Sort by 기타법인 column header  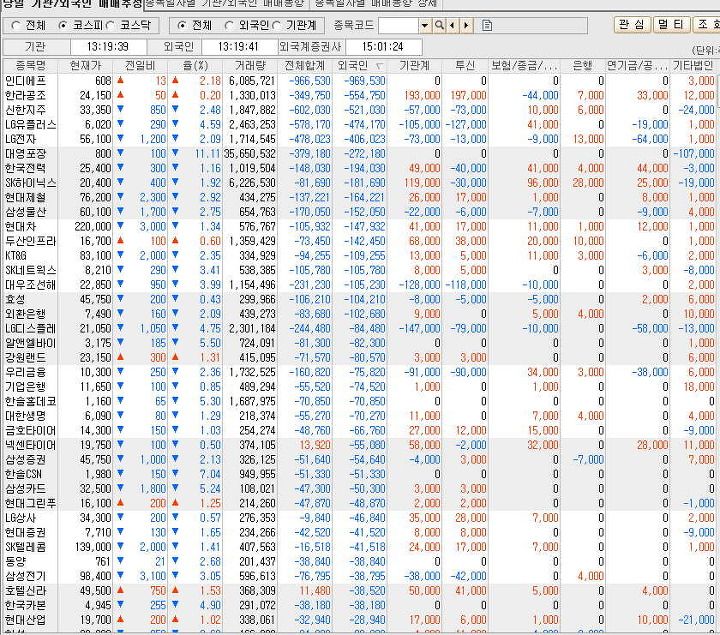[x=693, y=66]
